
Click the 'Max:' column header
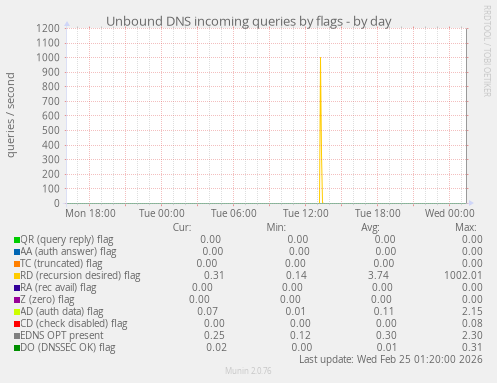coord(466,228)
